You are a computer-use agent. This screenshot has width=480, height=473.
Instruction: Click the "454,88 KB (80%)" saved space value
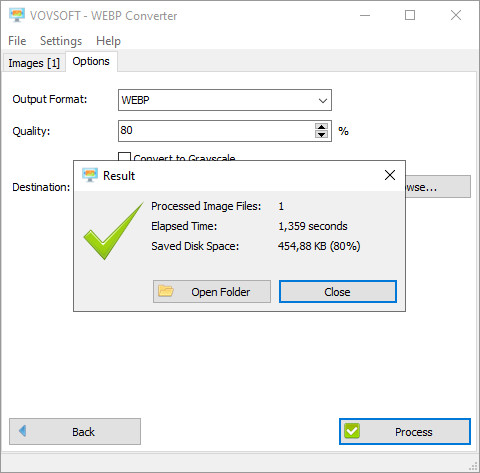[319, 246]
